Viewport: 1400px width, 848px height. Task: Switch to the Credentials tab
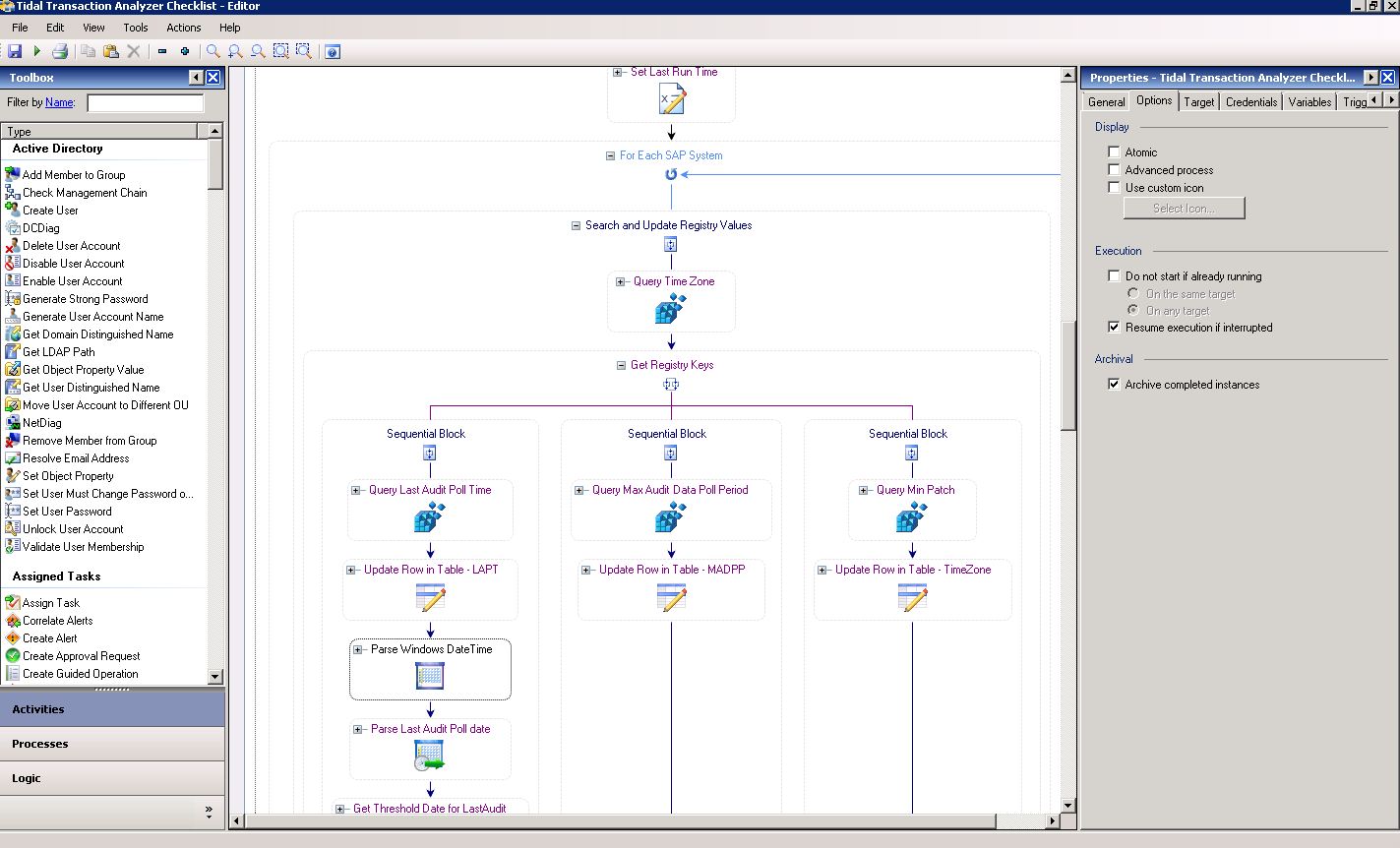[1251, 101]
